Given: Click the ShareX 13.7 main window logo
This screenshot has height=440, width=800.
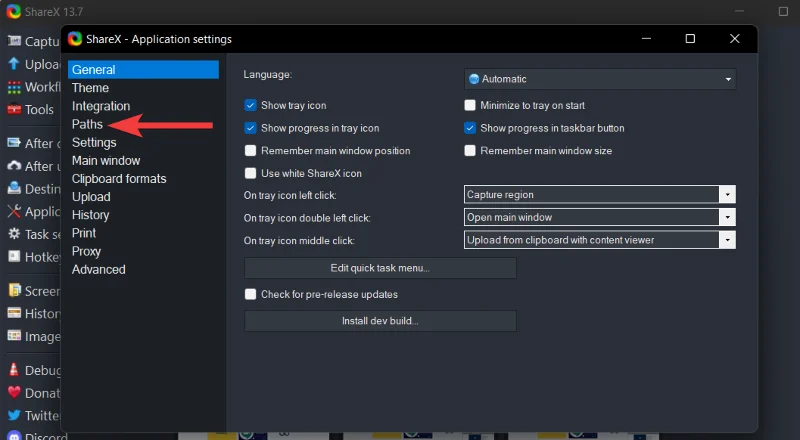Looking at the screenshot, I should point(14,11).
